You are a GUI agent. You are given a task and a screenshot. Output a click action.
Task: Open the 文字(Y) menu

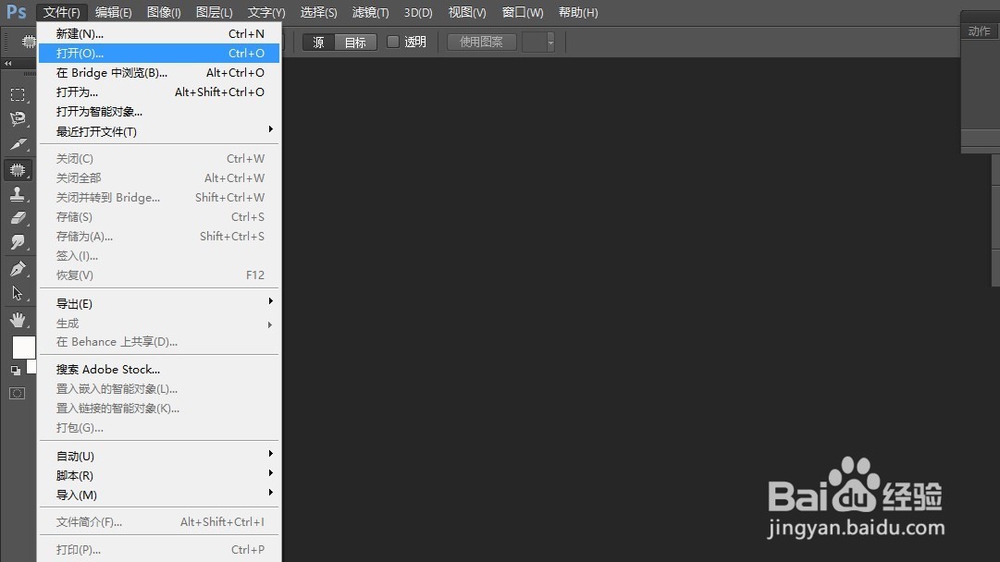point(266,12)
